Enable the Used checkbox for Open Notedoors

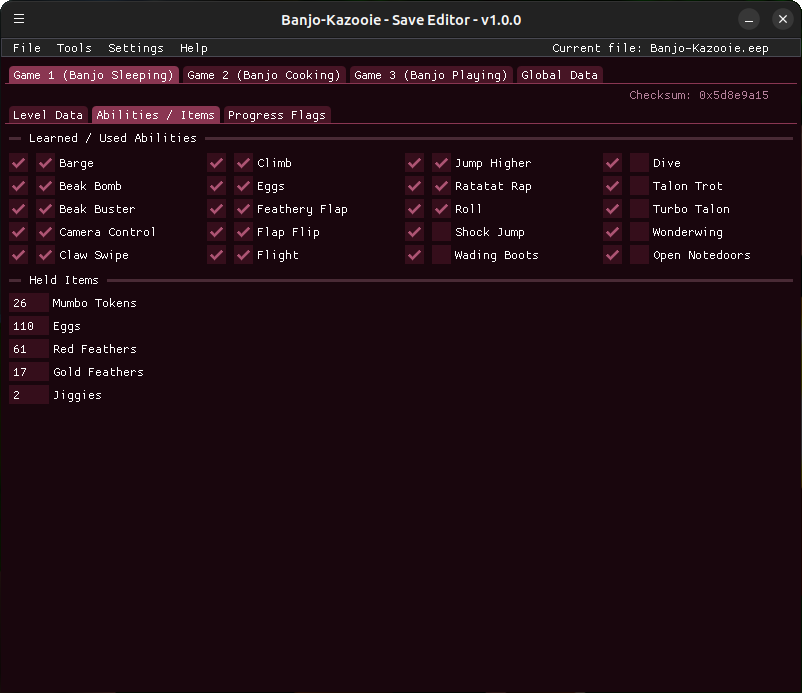coord(639,255)
